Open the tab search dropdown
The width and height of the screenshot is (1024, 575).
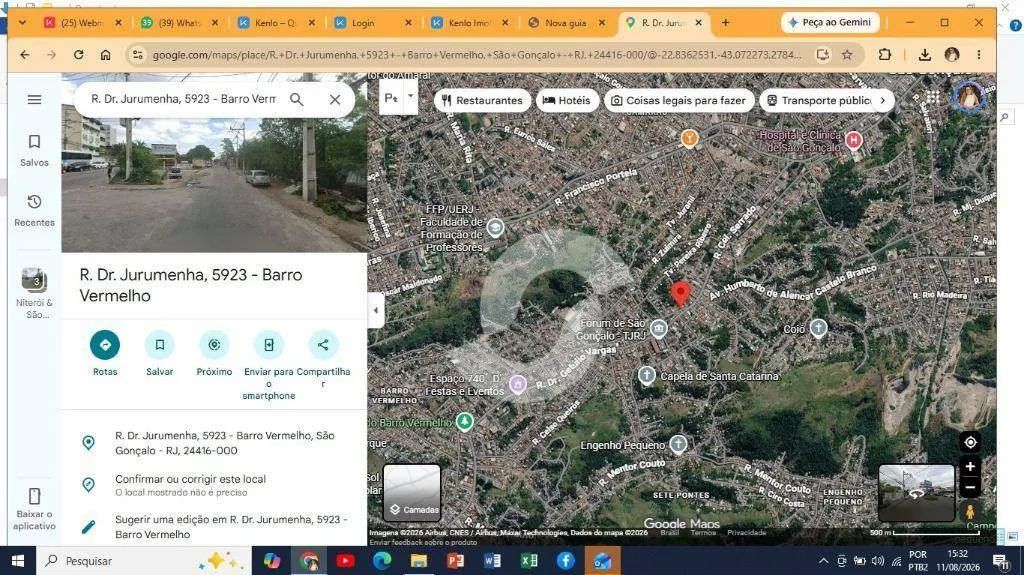pos(22,22)
